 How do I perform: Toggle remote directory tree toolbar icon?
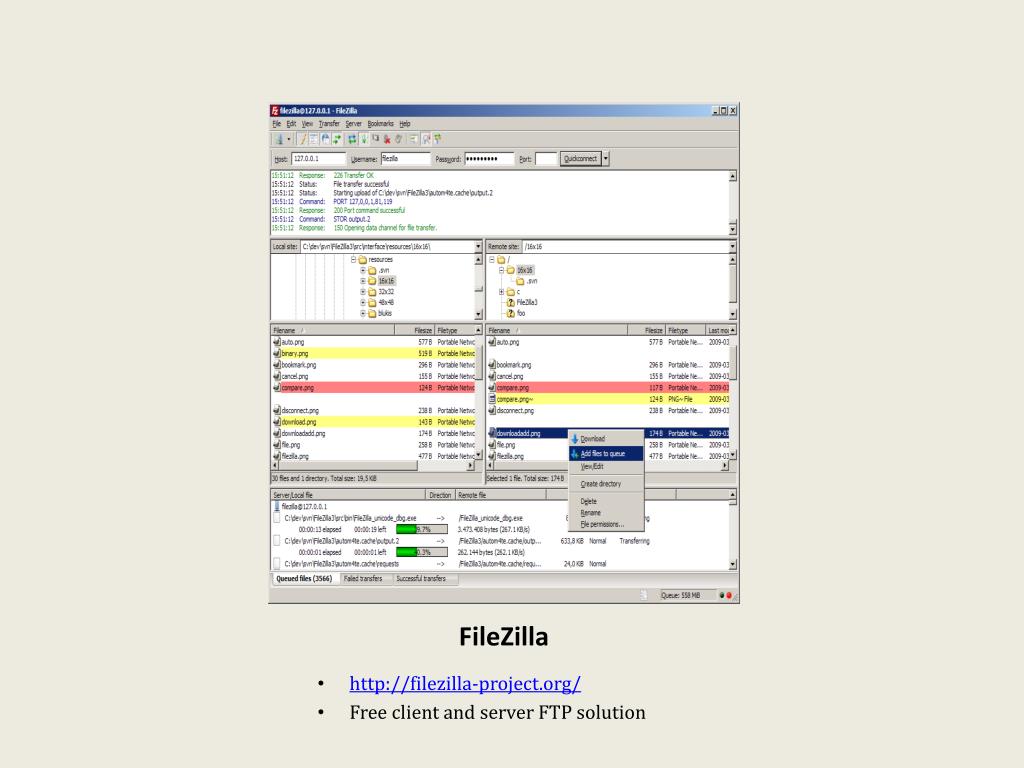point(325,139)
